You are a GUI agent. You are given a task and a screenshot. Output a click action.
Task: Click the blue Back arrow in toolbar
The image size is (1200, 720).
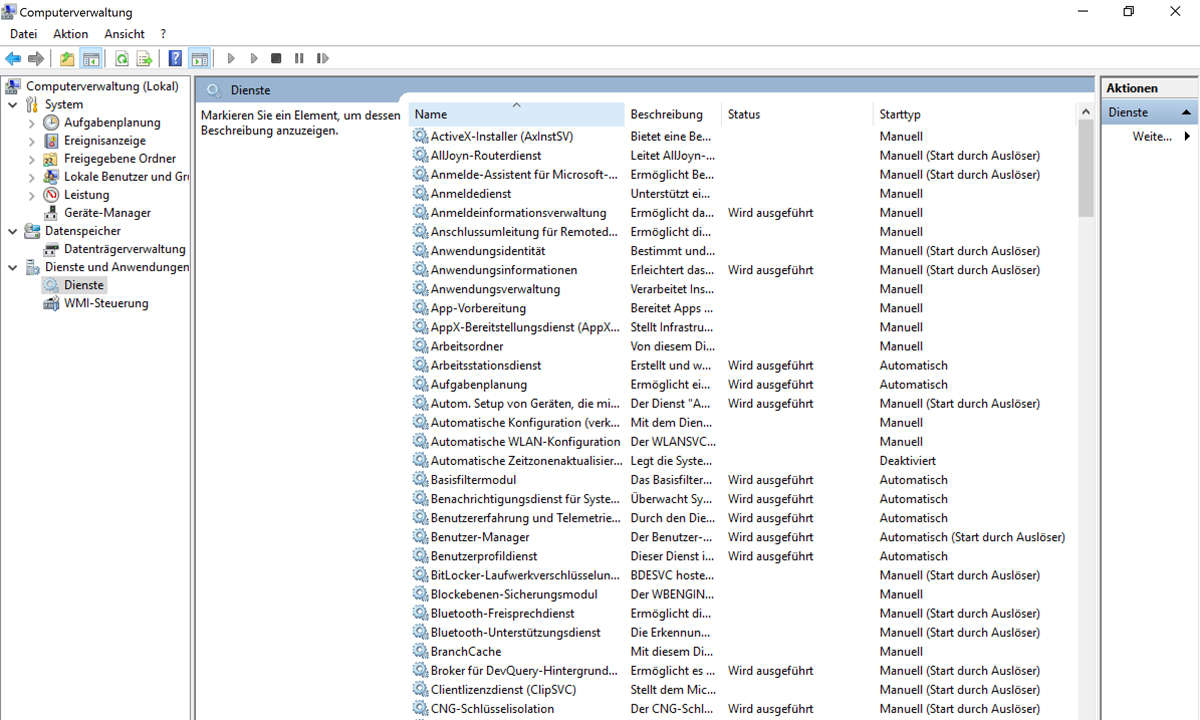tap(13, 59)
